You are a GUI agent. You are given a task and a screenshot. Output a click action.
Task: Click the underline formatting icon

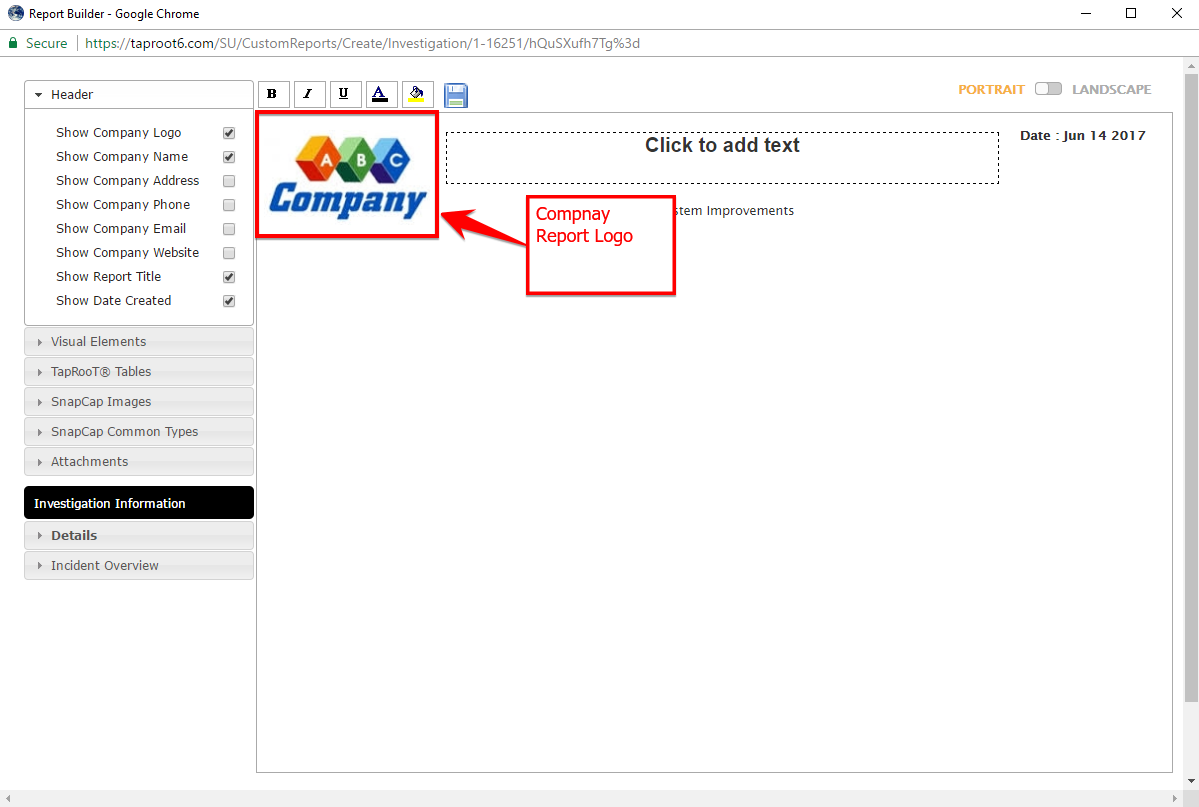tap(345, 94)
